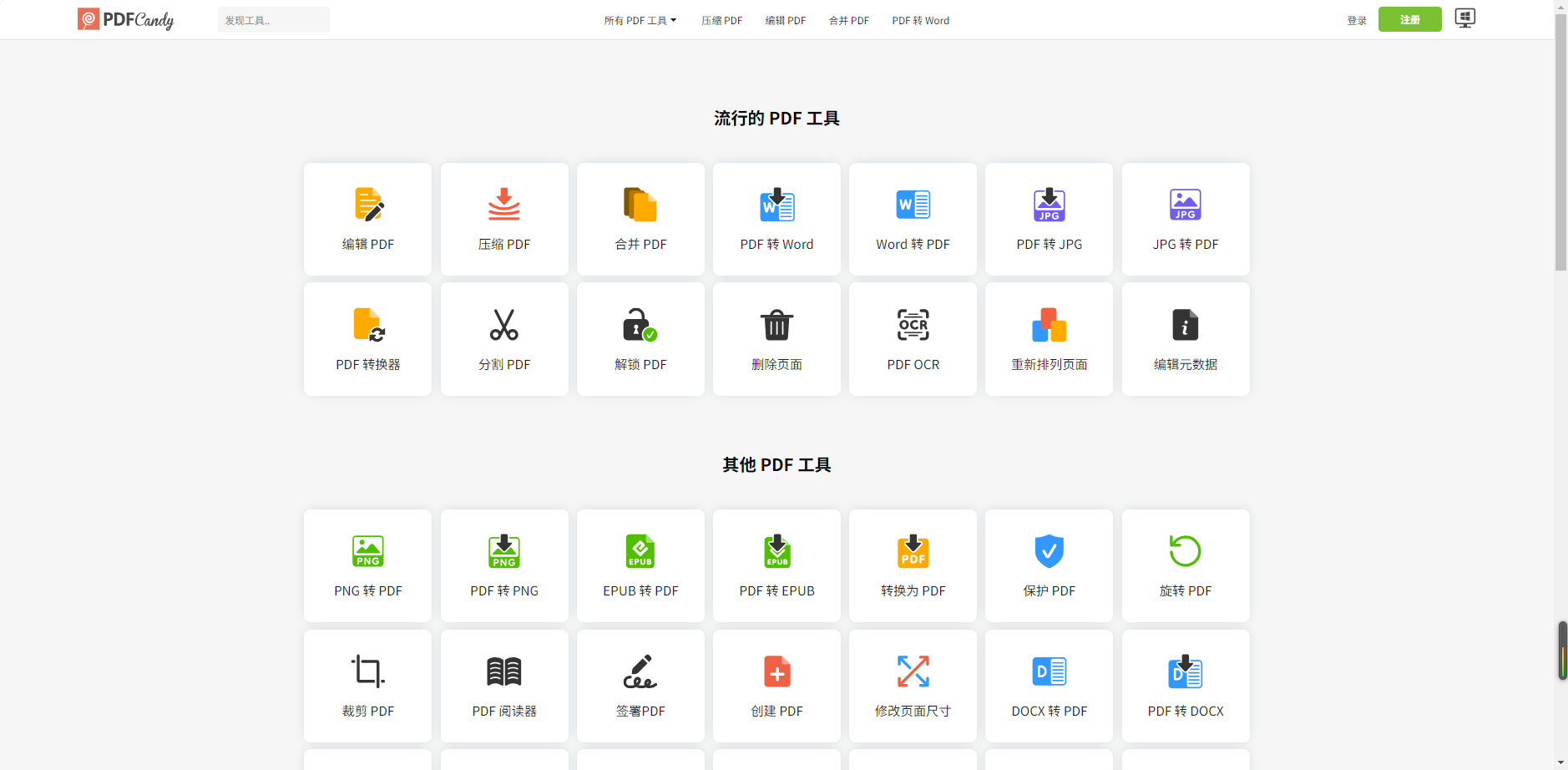Launch the Rearrange Pages (重新排列页面) icon
The image size is (1568, 770).
point(1049,325)
